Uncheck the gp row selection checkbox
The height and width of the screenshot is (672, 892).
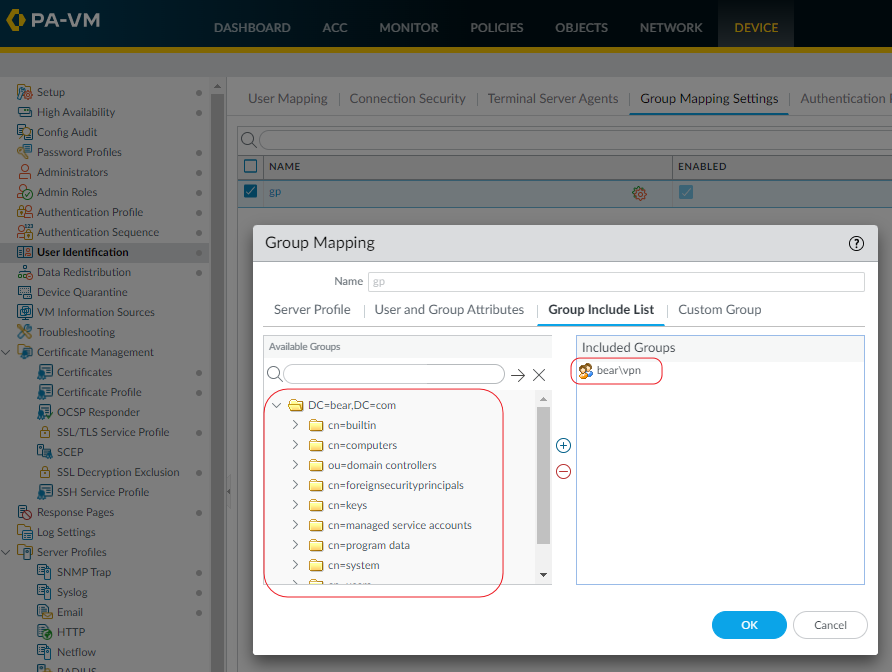(251, 192)
